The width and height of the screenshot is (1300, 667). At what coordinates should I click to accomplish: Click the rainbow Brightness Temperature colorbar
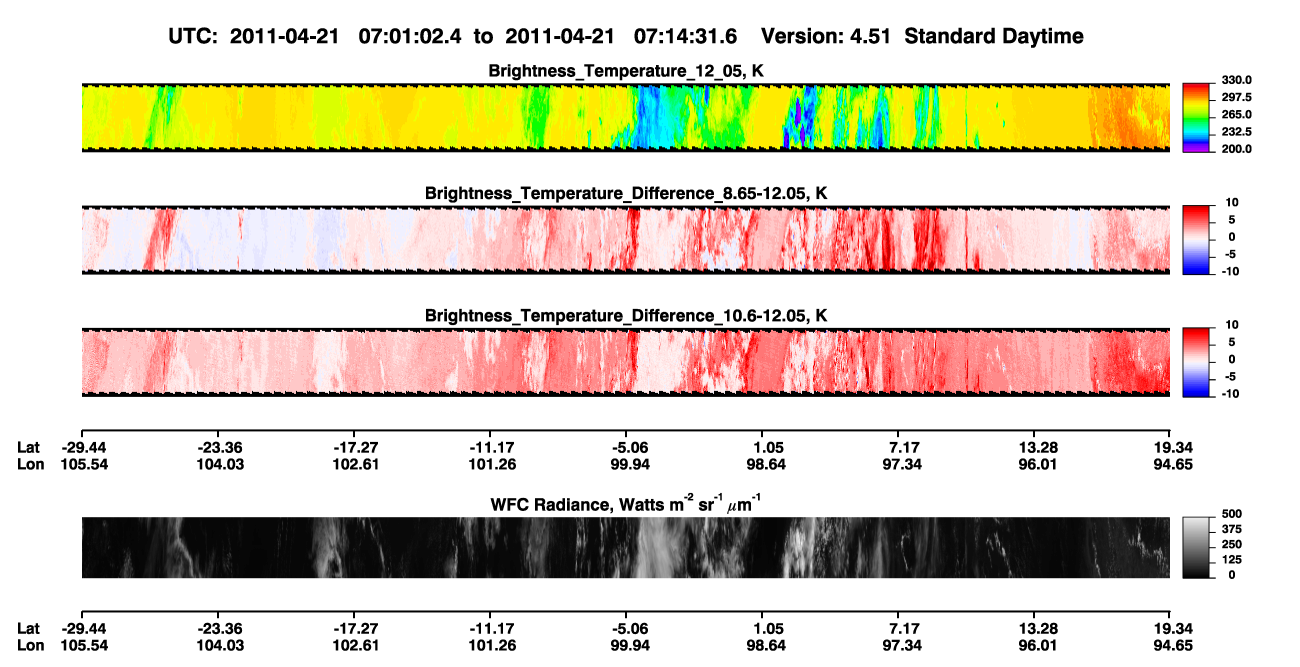1196,117
